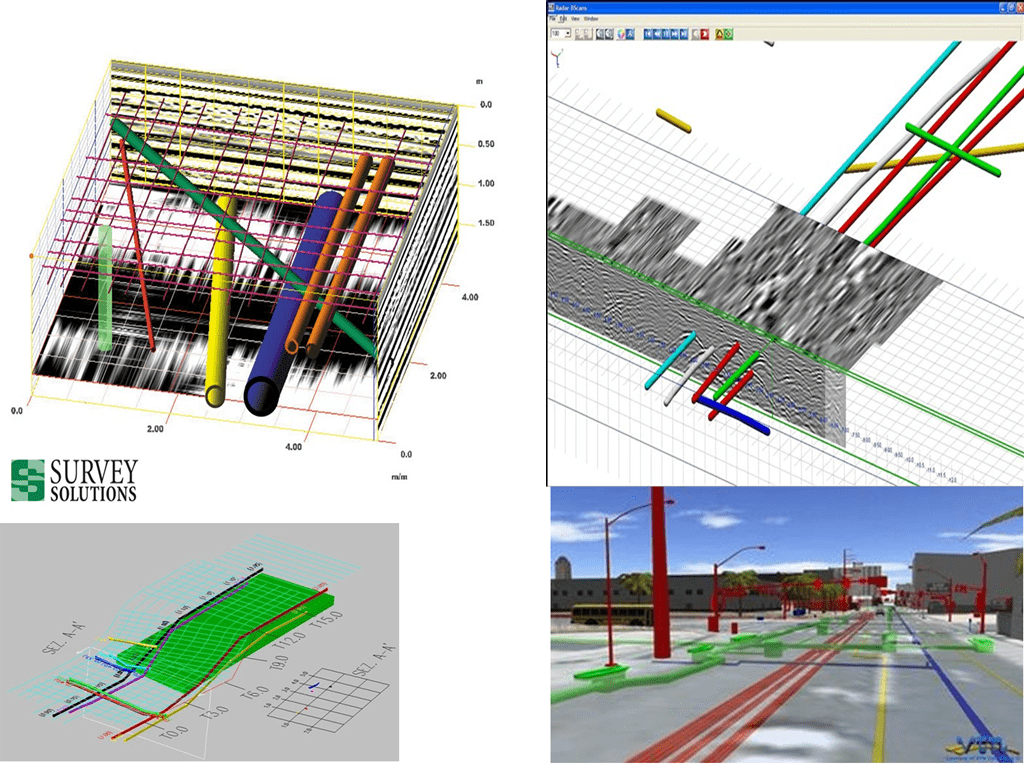
Task: Click the blue figure icon beside the palette
Action: pyautogui.click(x=631, y=34)
